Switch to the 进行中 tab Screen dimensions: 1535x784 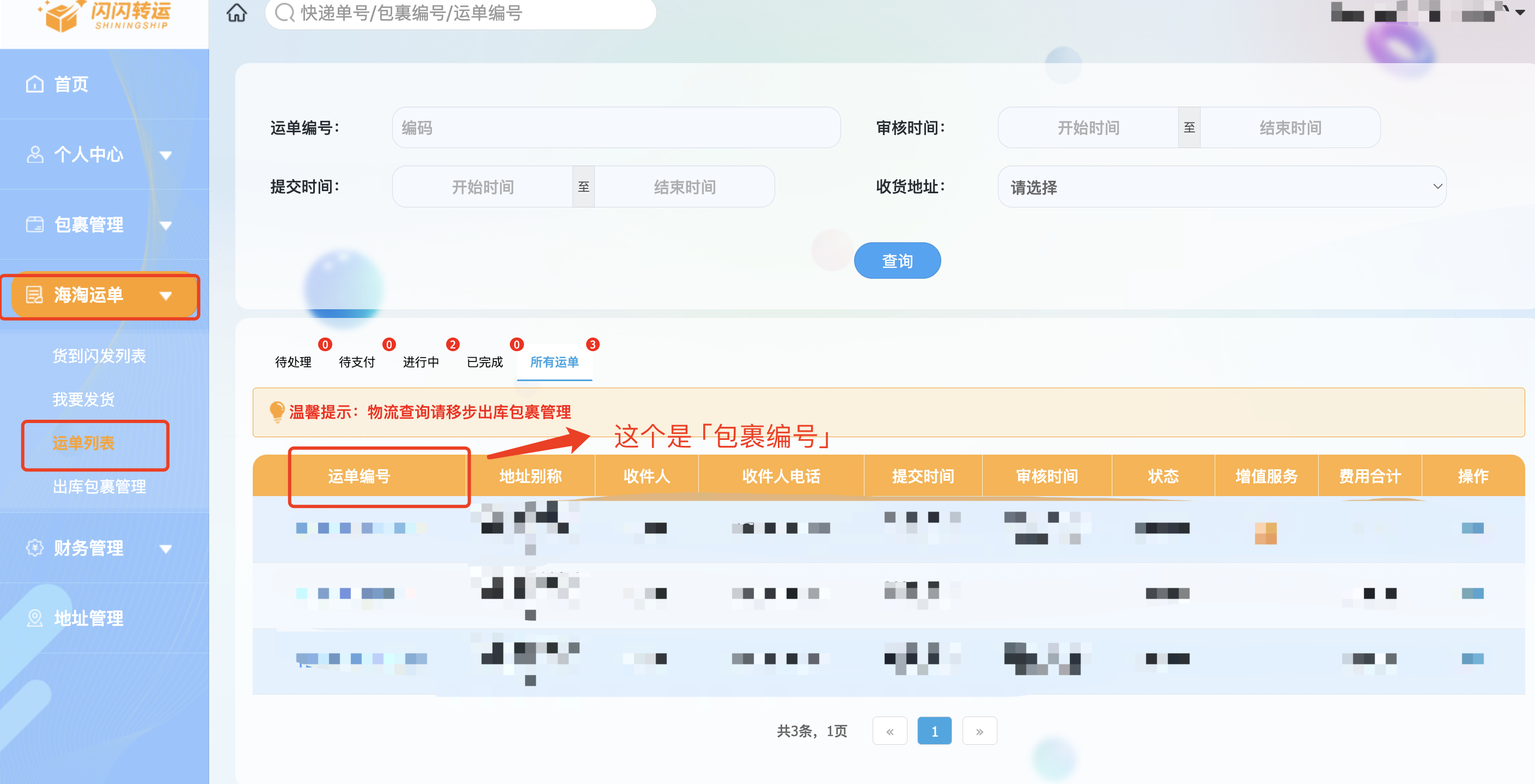[x=421, y=362]
